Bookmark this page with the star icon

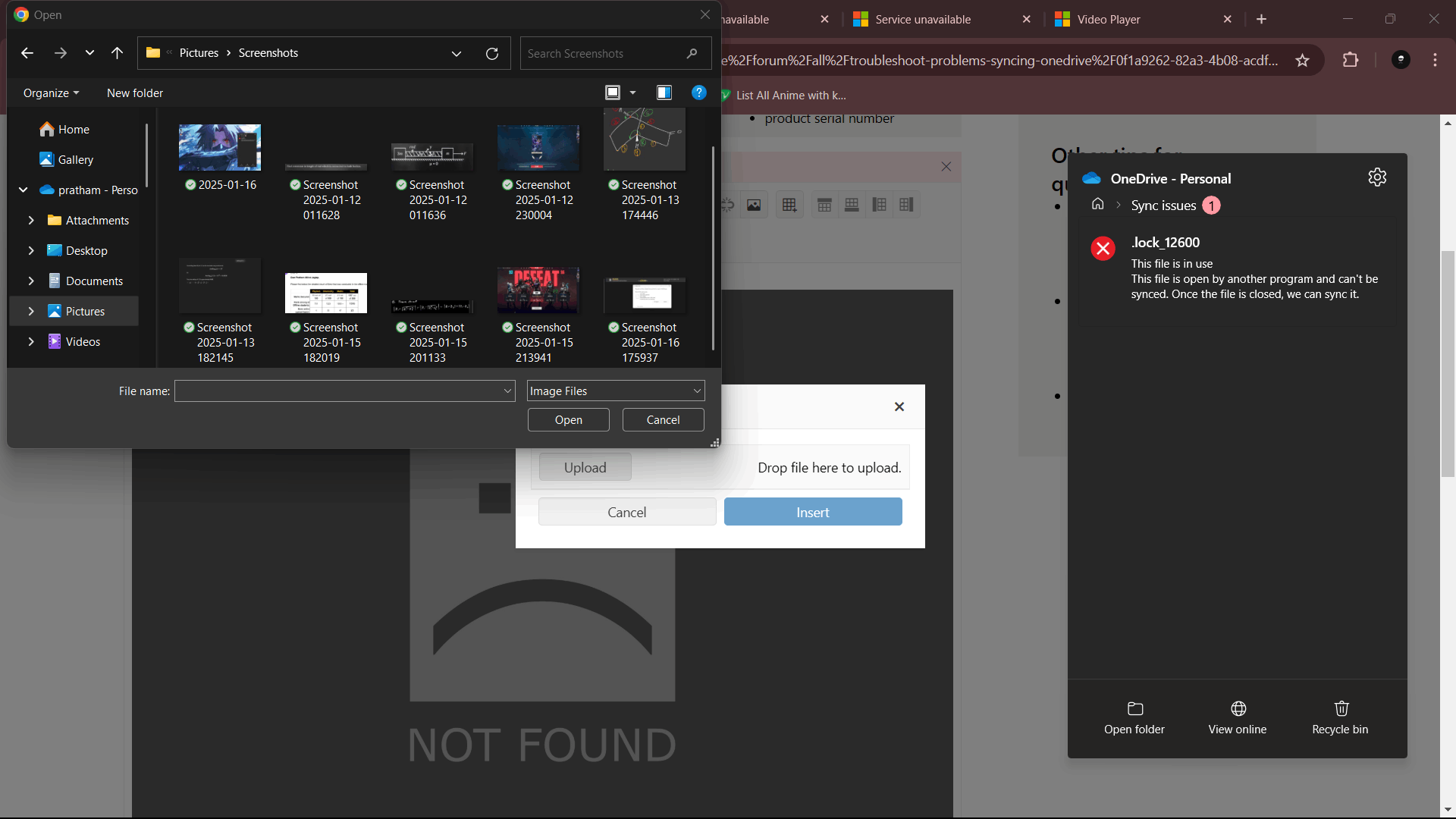[x=1303, y=61]
